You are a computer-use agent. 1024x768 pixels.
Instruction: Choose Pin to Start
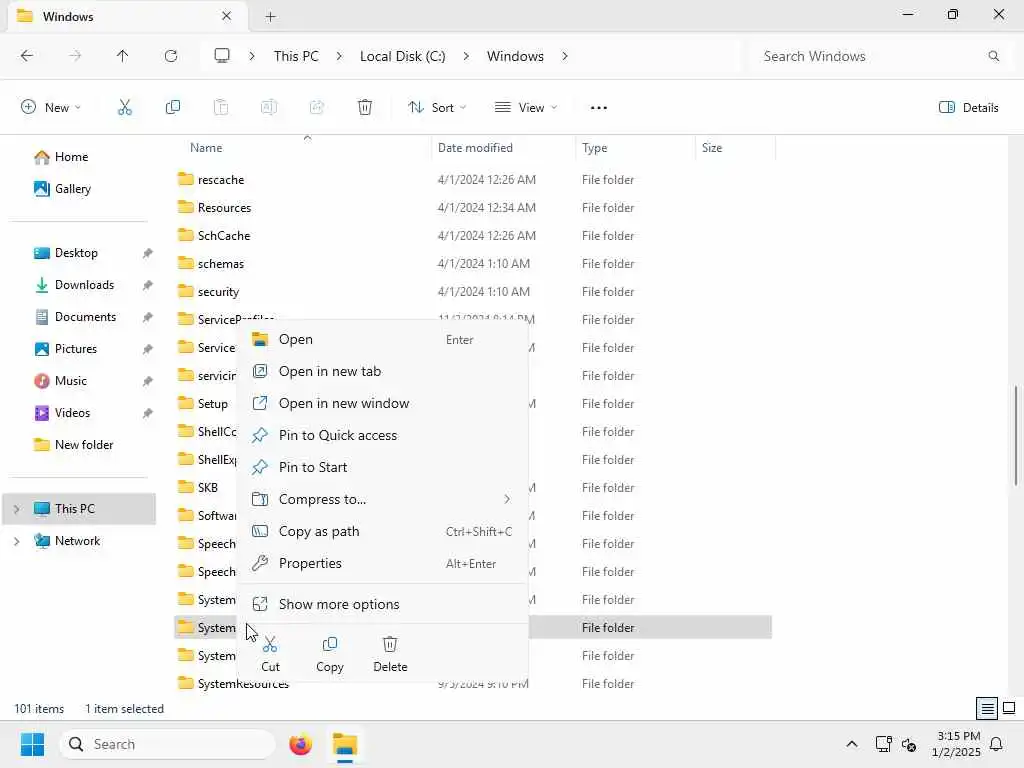383,468
